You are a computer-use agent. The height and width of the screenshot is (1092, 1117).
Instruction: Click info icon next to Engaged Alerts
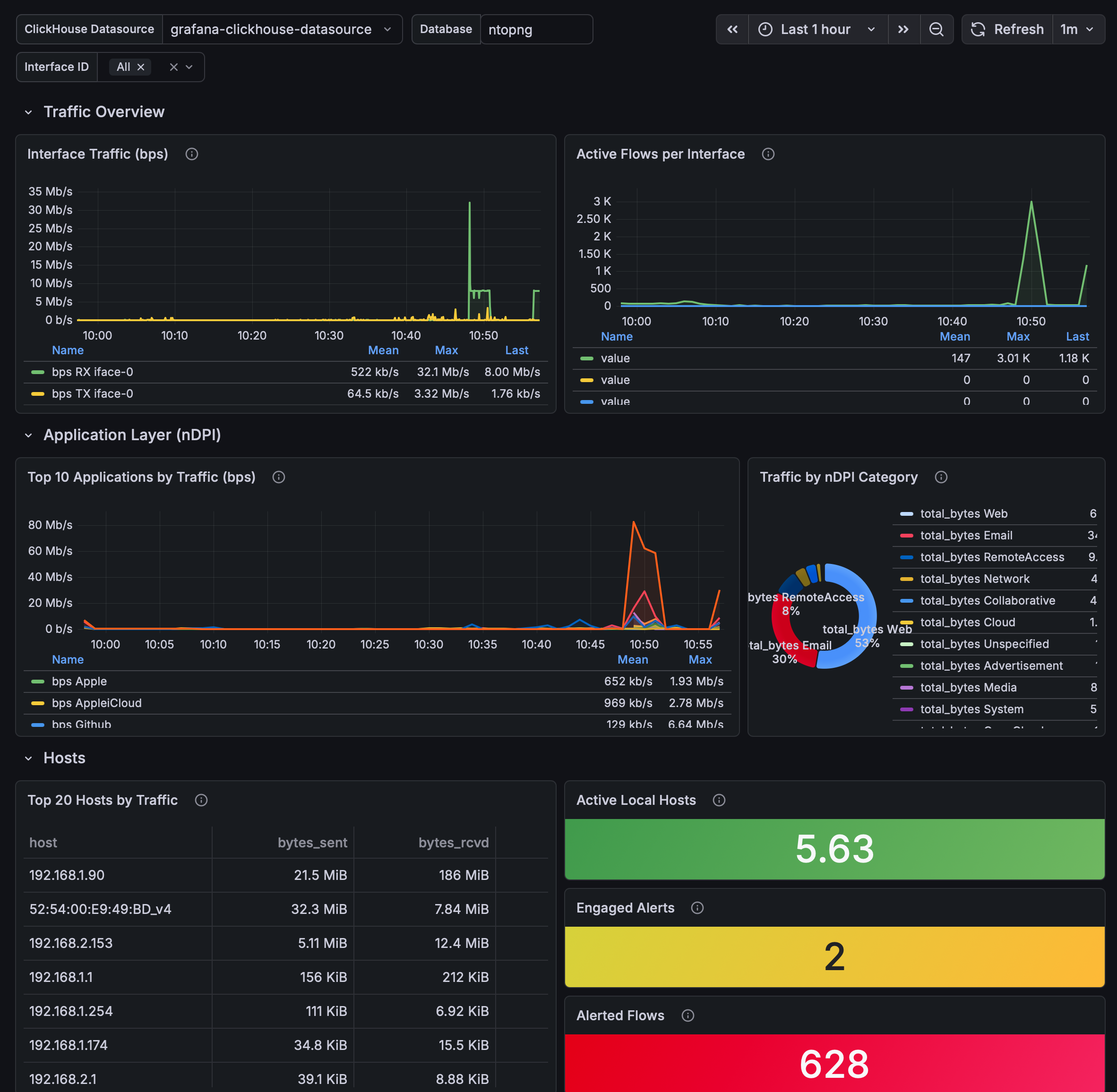click(697, 908)
